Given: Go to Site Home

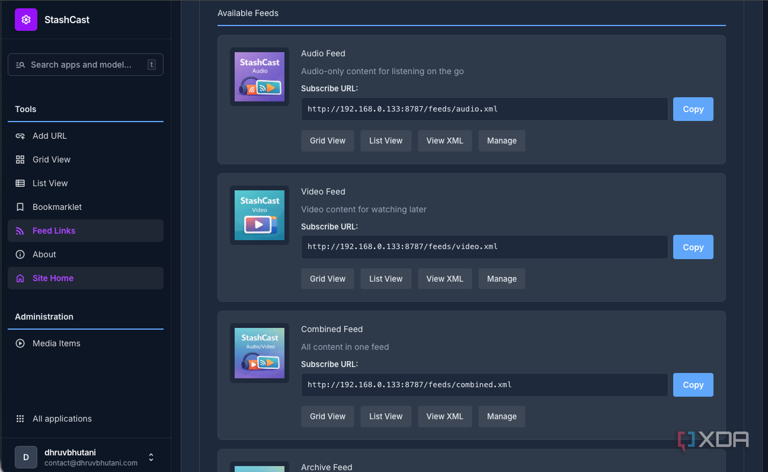Looking at the screenshot, I should coord(85,278).
